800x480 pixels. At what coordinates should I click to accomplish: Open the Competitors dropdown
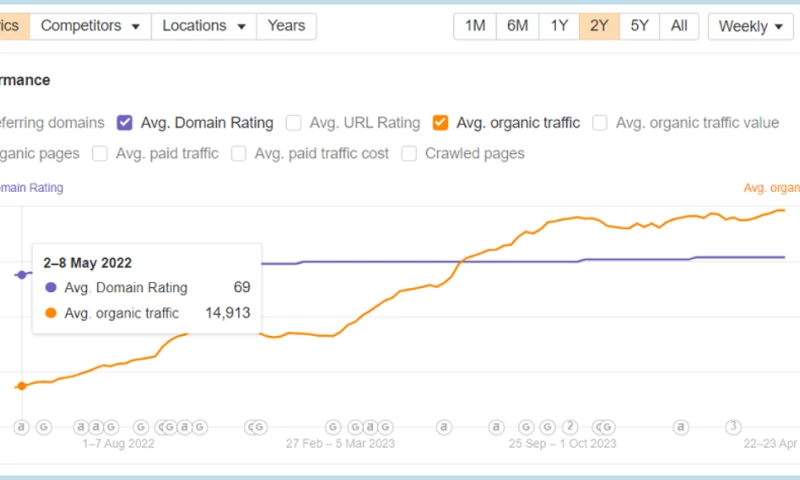[x=90, y=26]
